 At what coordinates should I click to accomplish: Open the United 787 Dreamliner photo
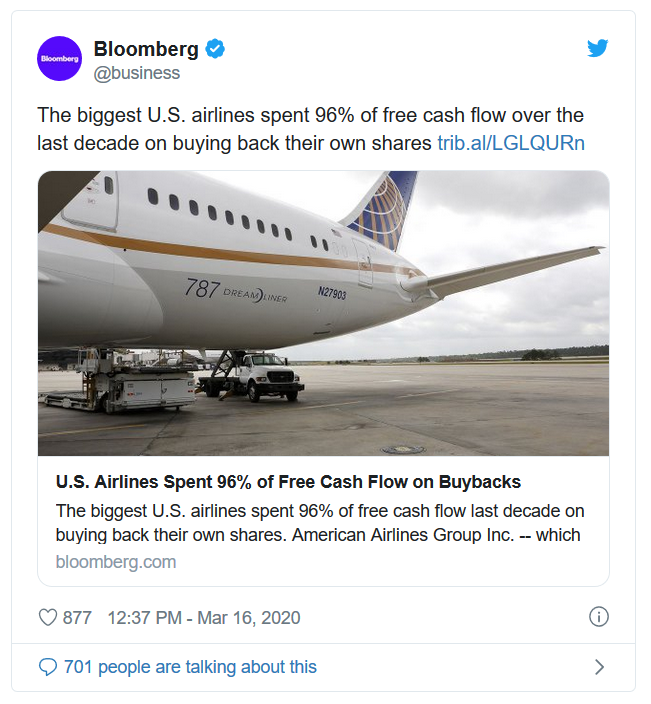(x=323, y=313)
